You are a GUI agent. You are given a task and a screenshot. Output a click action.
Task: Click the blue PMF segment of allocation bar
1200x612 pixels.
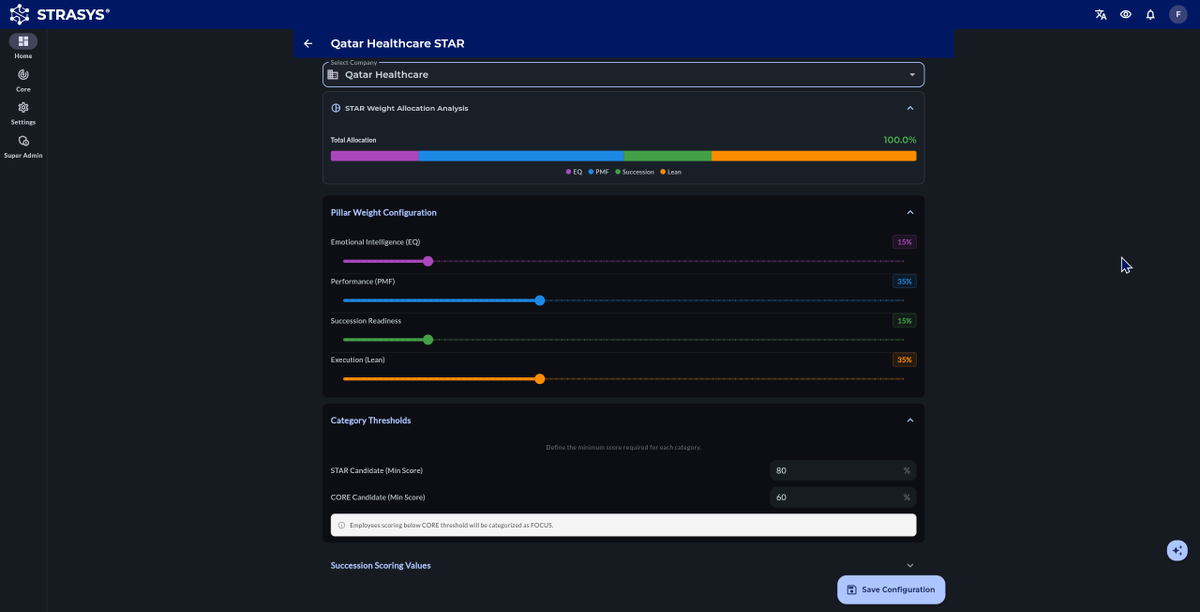pos(521,156)
